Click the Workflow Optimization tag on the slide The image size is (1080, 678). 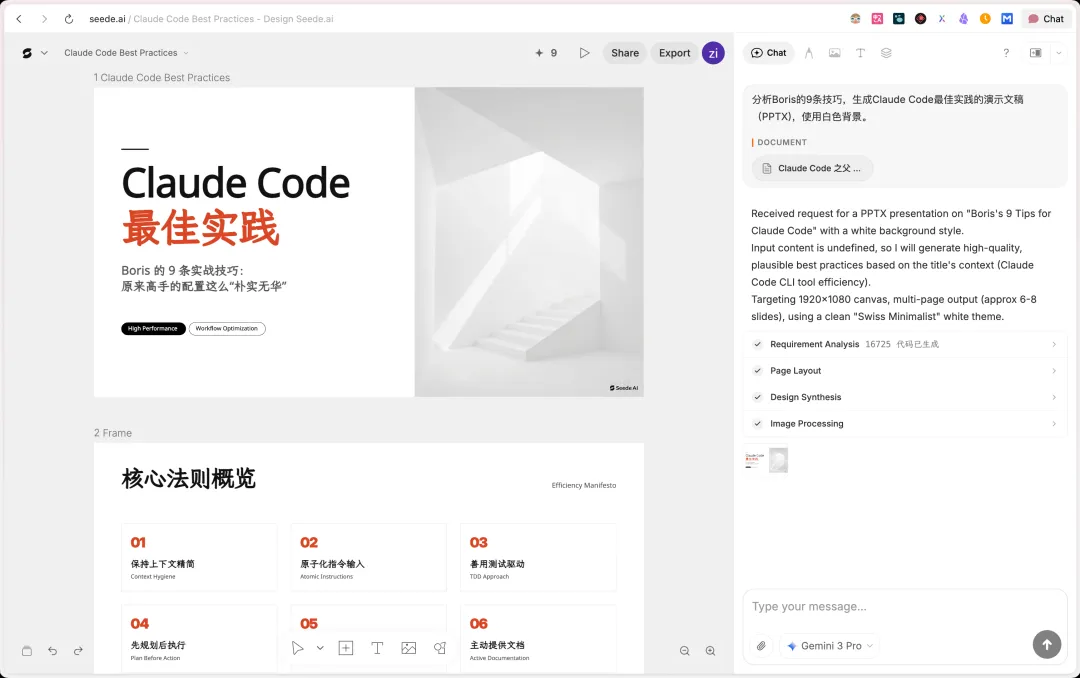click(x=227, y=329)
